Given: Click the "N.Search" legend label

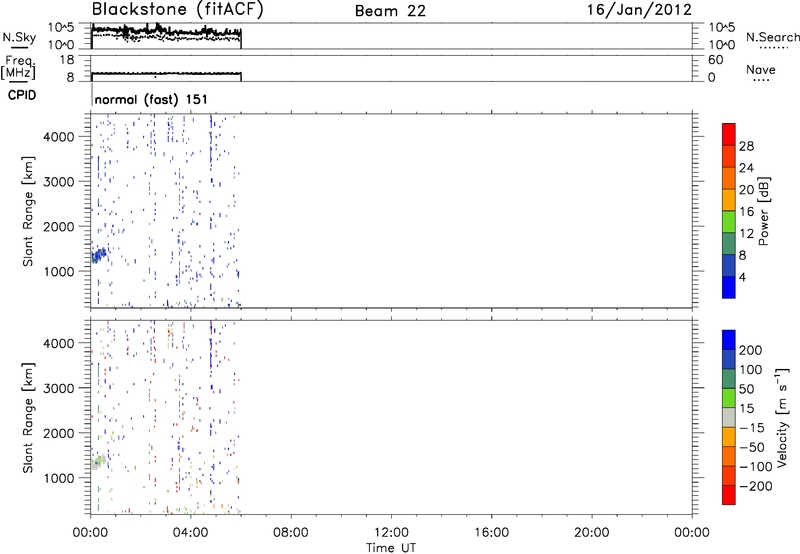Looking at the screenshot, I should [772, 37].
